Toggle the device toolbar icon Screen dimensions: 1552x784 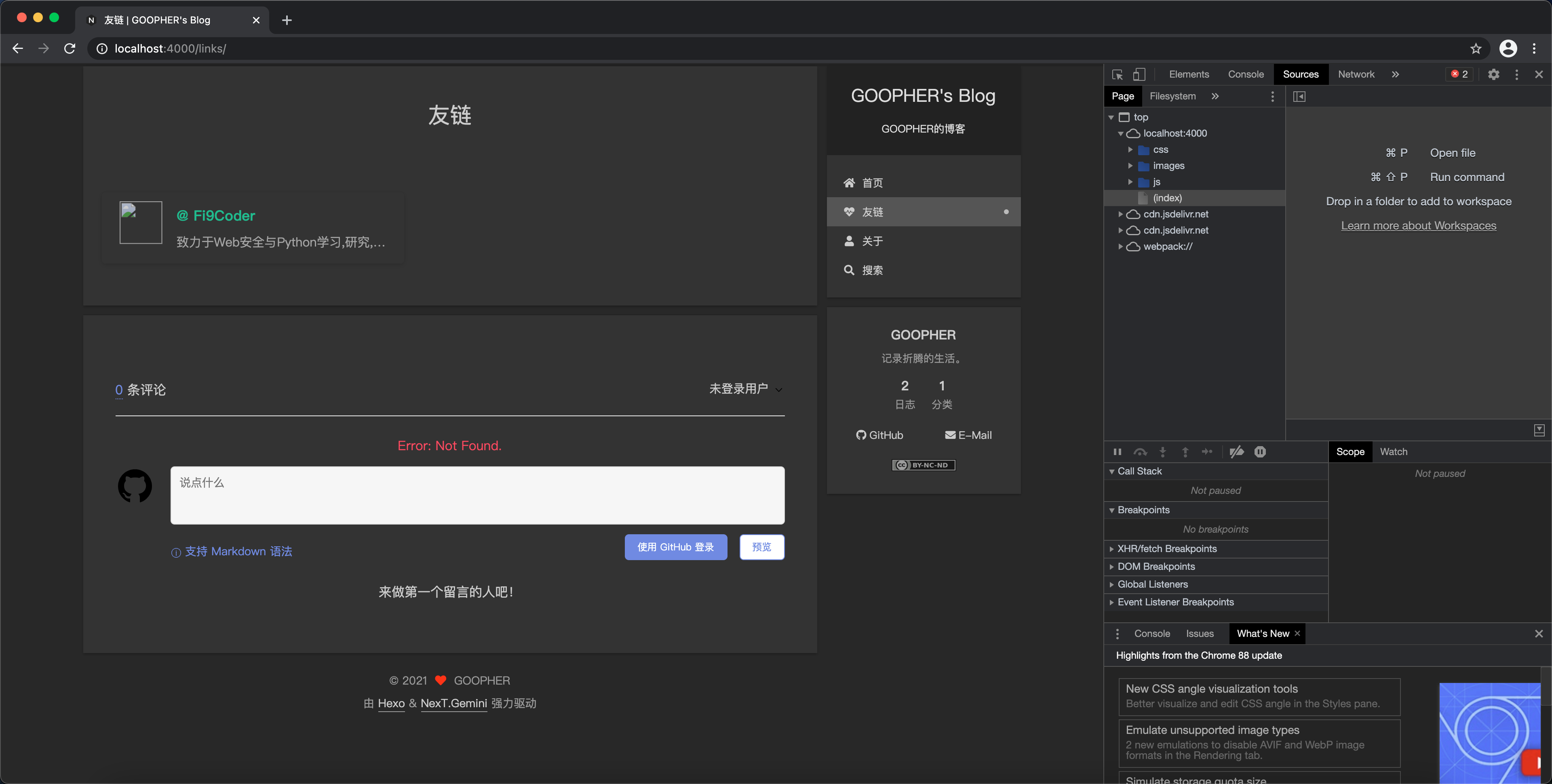pos(1139,74)
